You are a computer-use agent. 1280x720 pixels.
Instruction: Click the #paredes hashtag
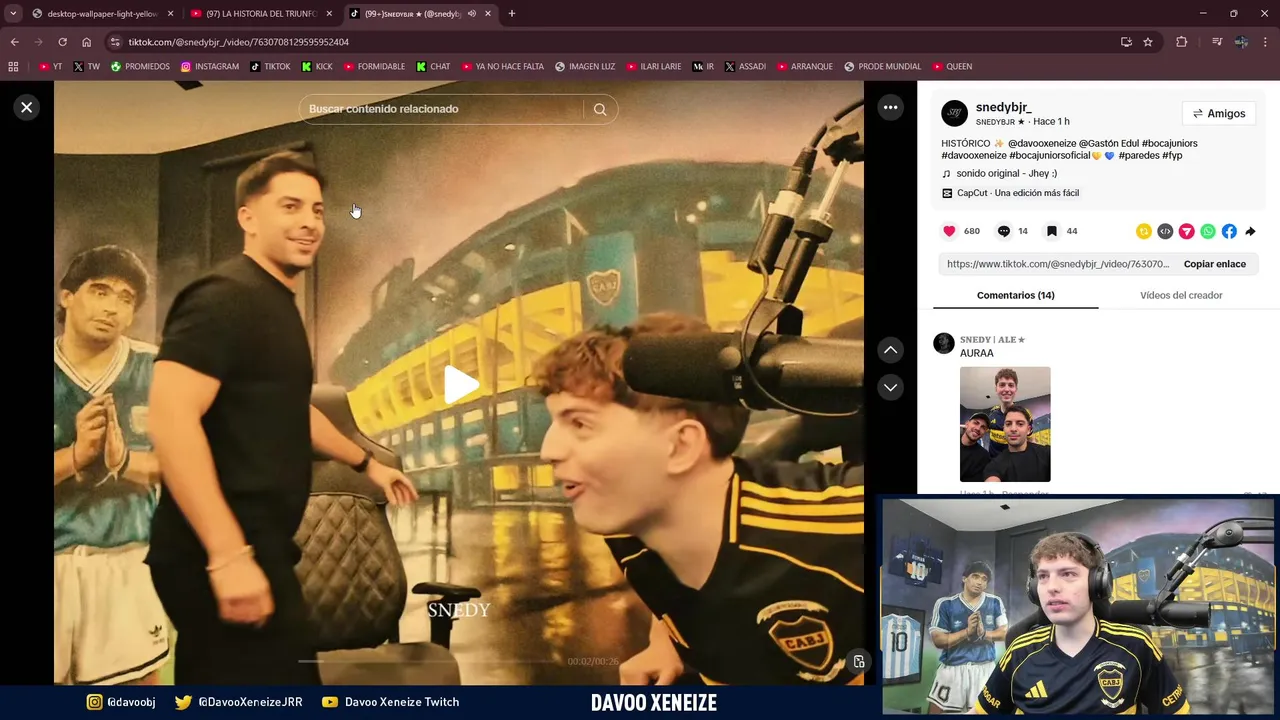coord(1138,155)
